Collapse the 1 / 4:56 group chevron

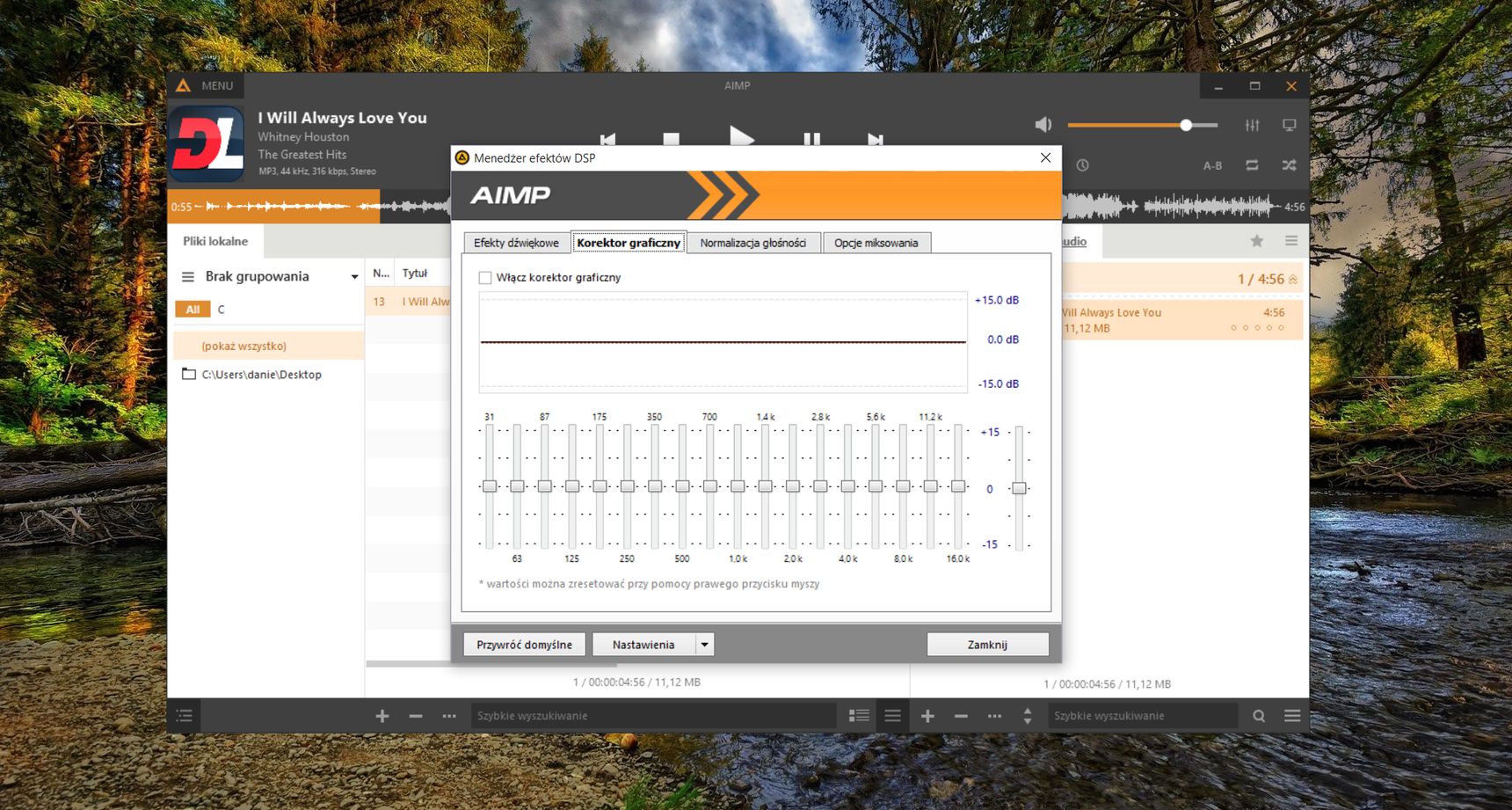pos(1292,280)
